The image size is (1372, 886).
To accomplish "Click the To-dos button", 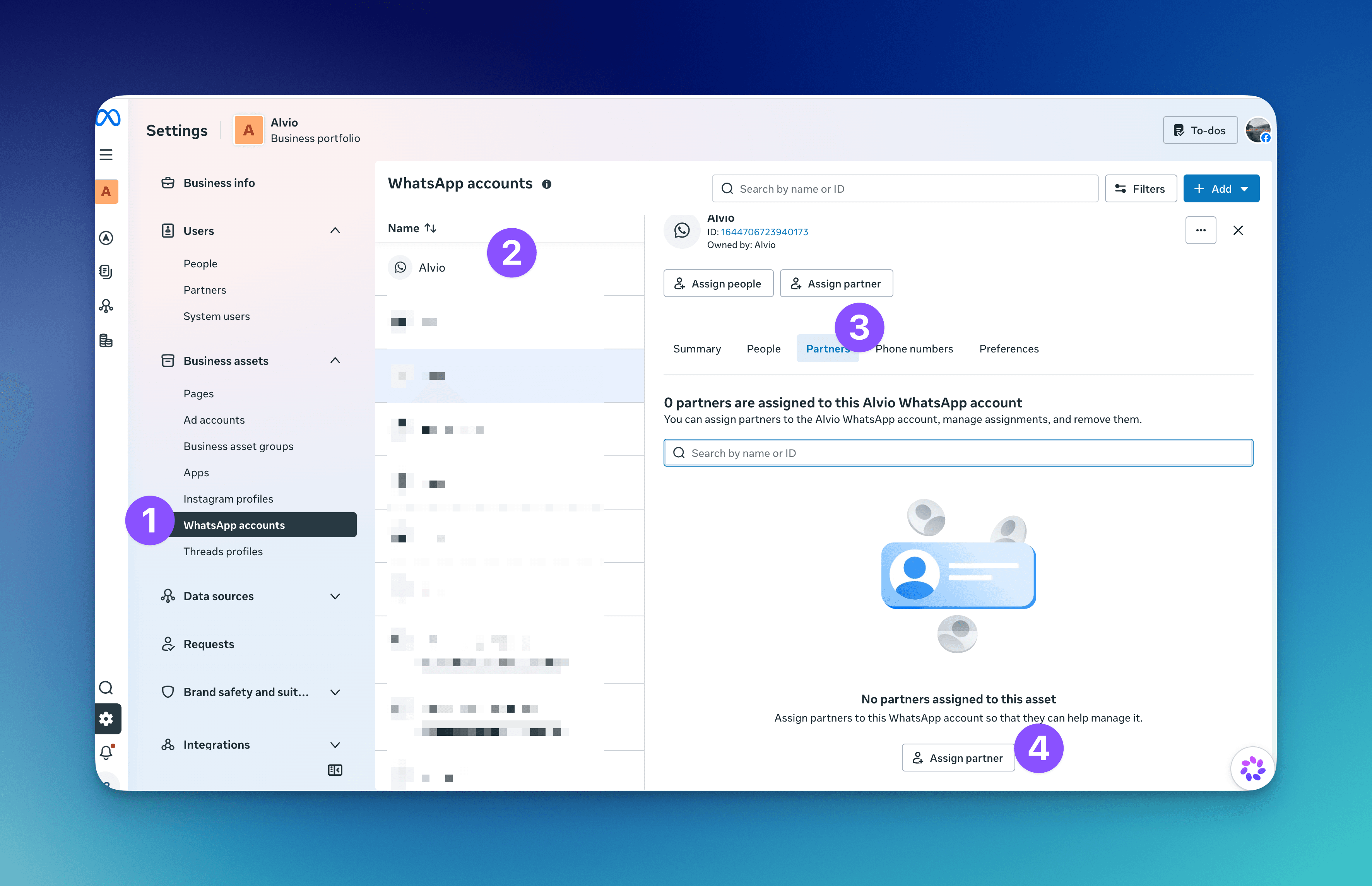I will 1200,130.
